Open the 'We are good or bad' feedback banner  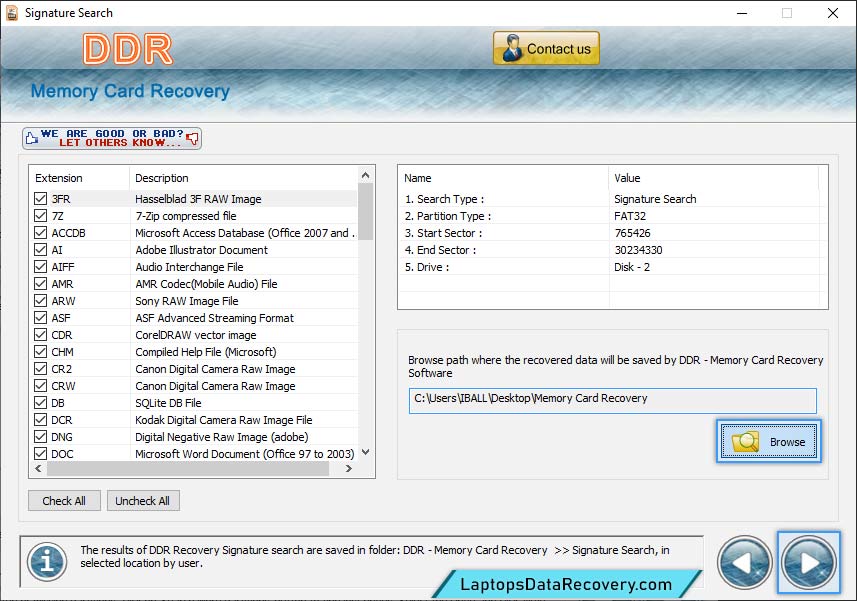(x=112, y=138)
